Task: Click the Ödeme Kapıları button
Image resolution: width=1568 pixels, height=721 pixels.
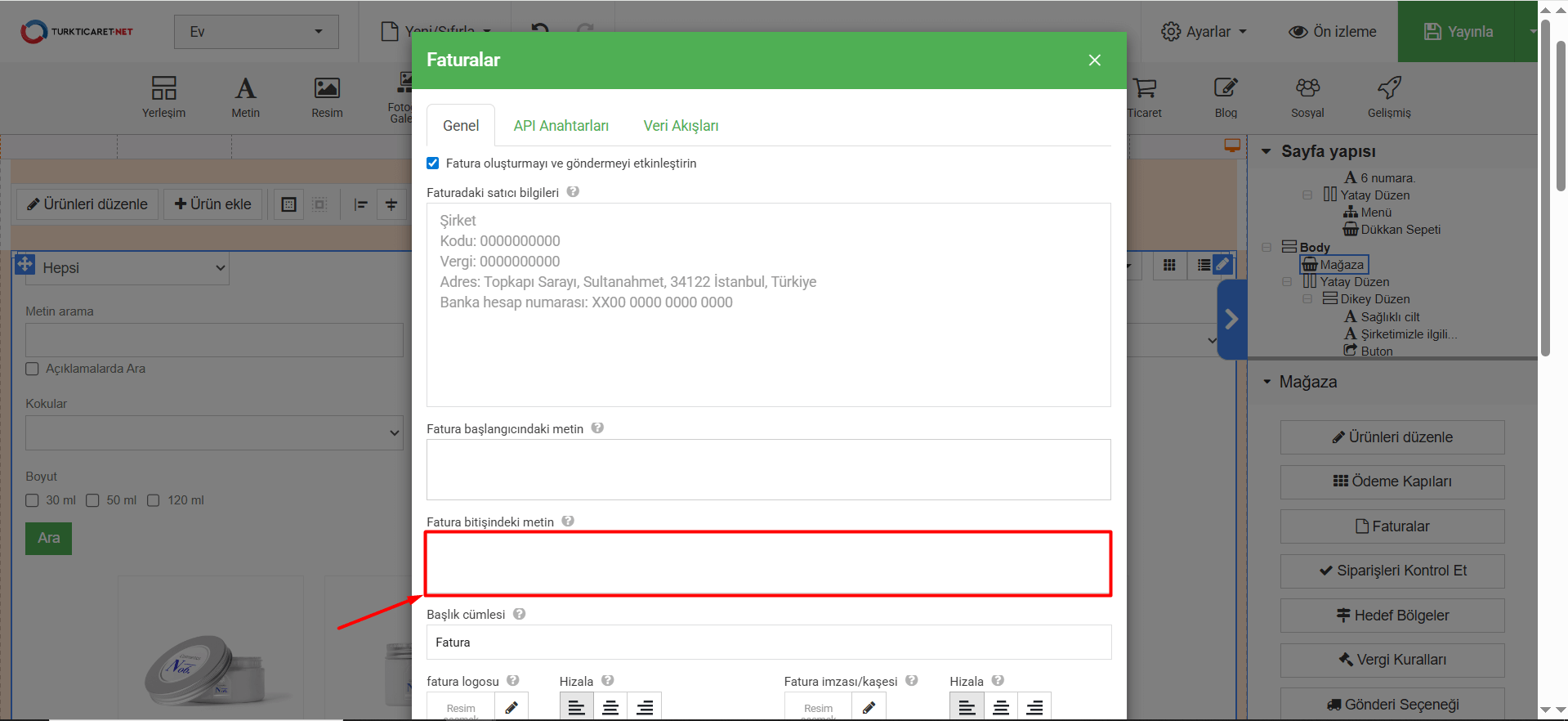Action: [1392, 481]
